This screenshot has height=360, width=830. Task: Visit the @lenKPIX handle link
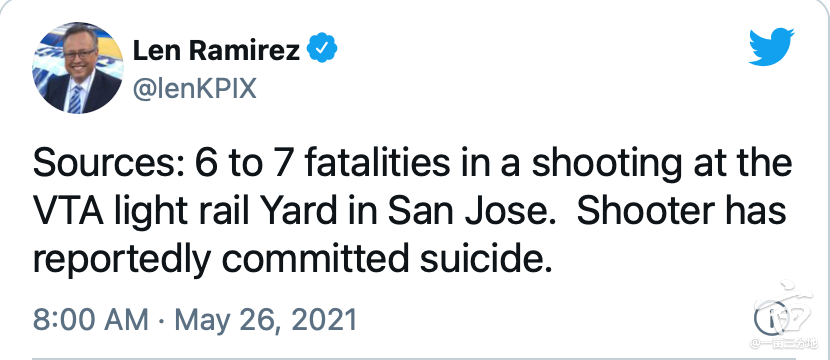point(194,89)
